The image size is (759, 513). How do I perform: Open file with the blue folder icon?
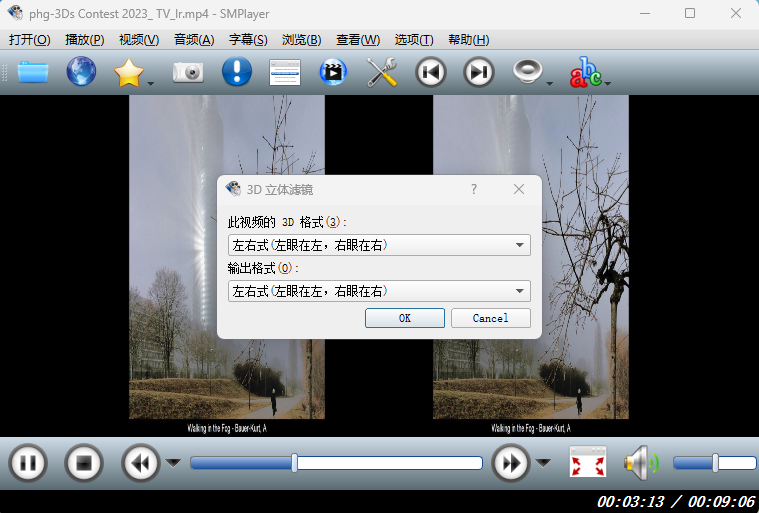[33, 73]
